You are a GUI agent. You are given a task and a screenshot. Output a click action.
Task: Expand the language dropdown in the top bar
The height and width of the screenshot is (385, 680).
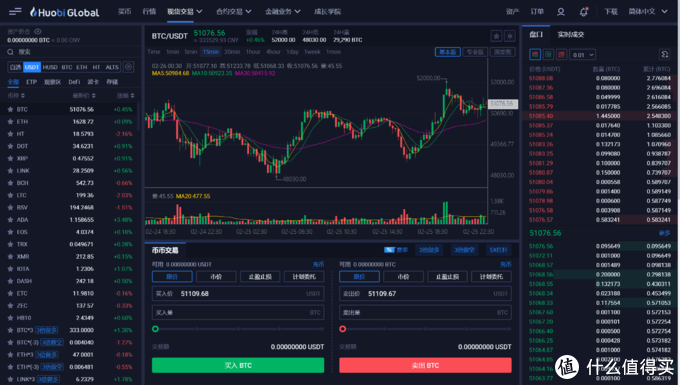(x=648, y=12)
